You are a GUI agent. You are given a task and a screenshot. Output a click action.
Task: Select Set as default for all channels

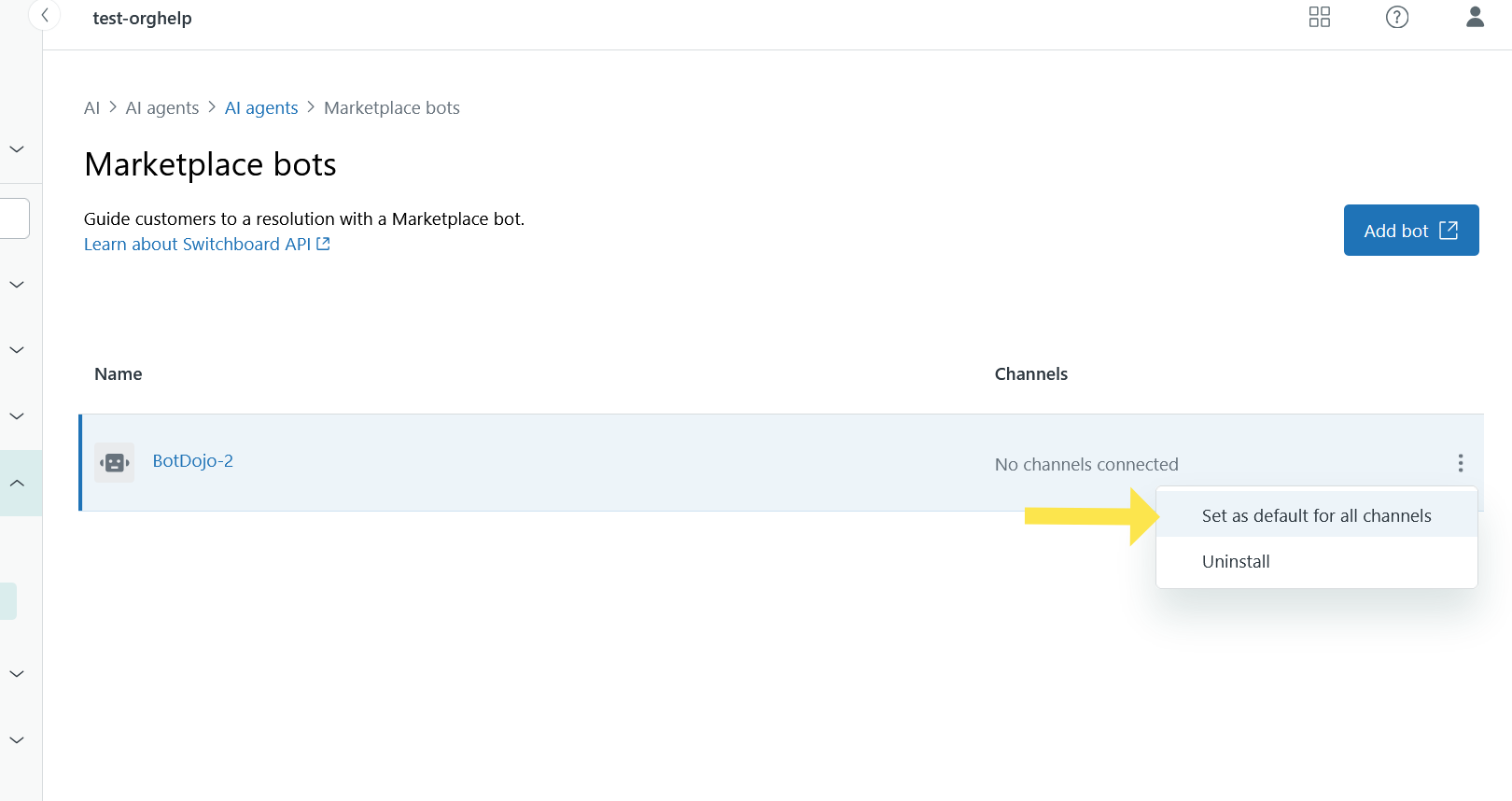tap(1316, 516)
